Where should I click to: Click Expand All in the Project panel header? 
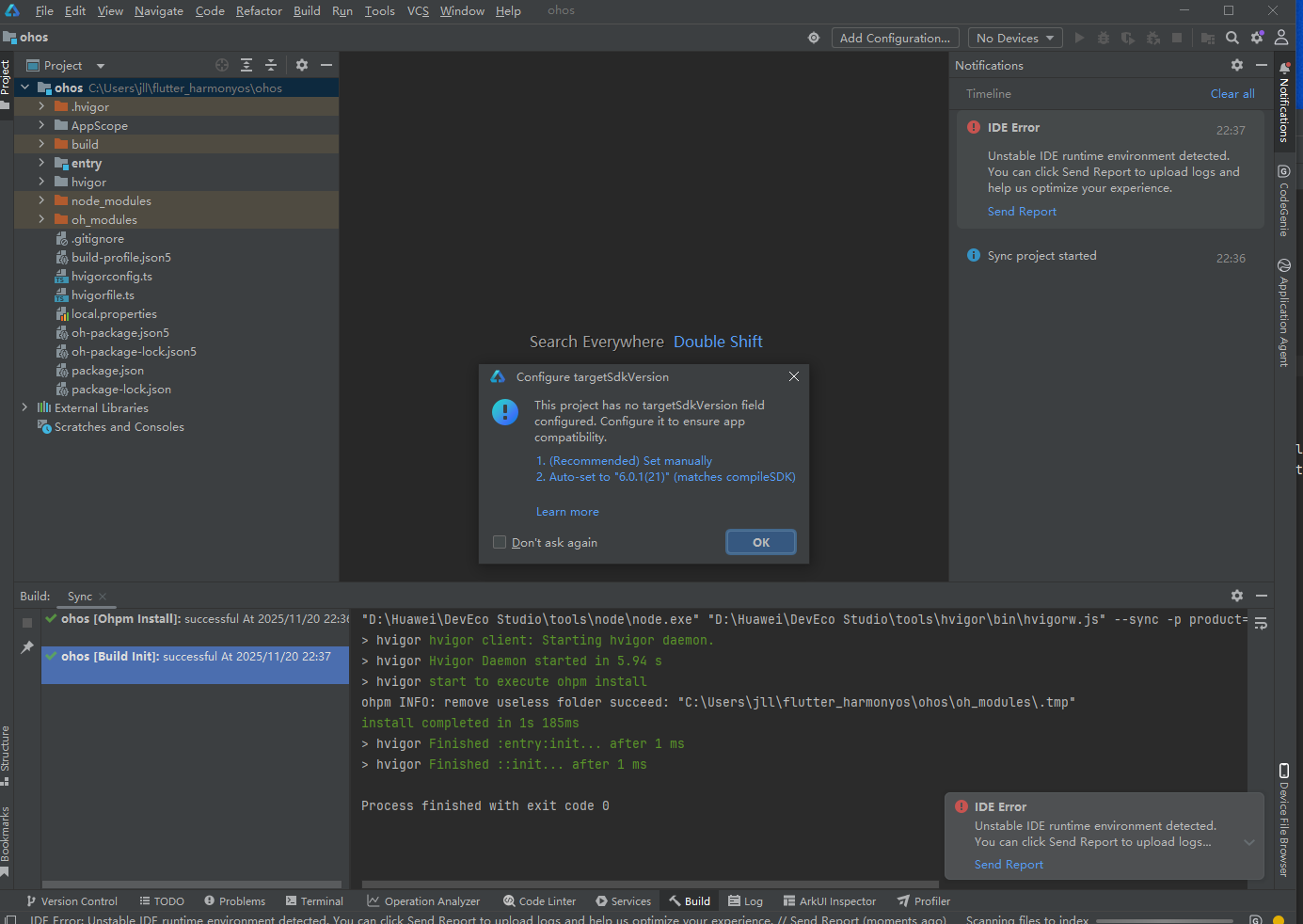pos(246,65)
